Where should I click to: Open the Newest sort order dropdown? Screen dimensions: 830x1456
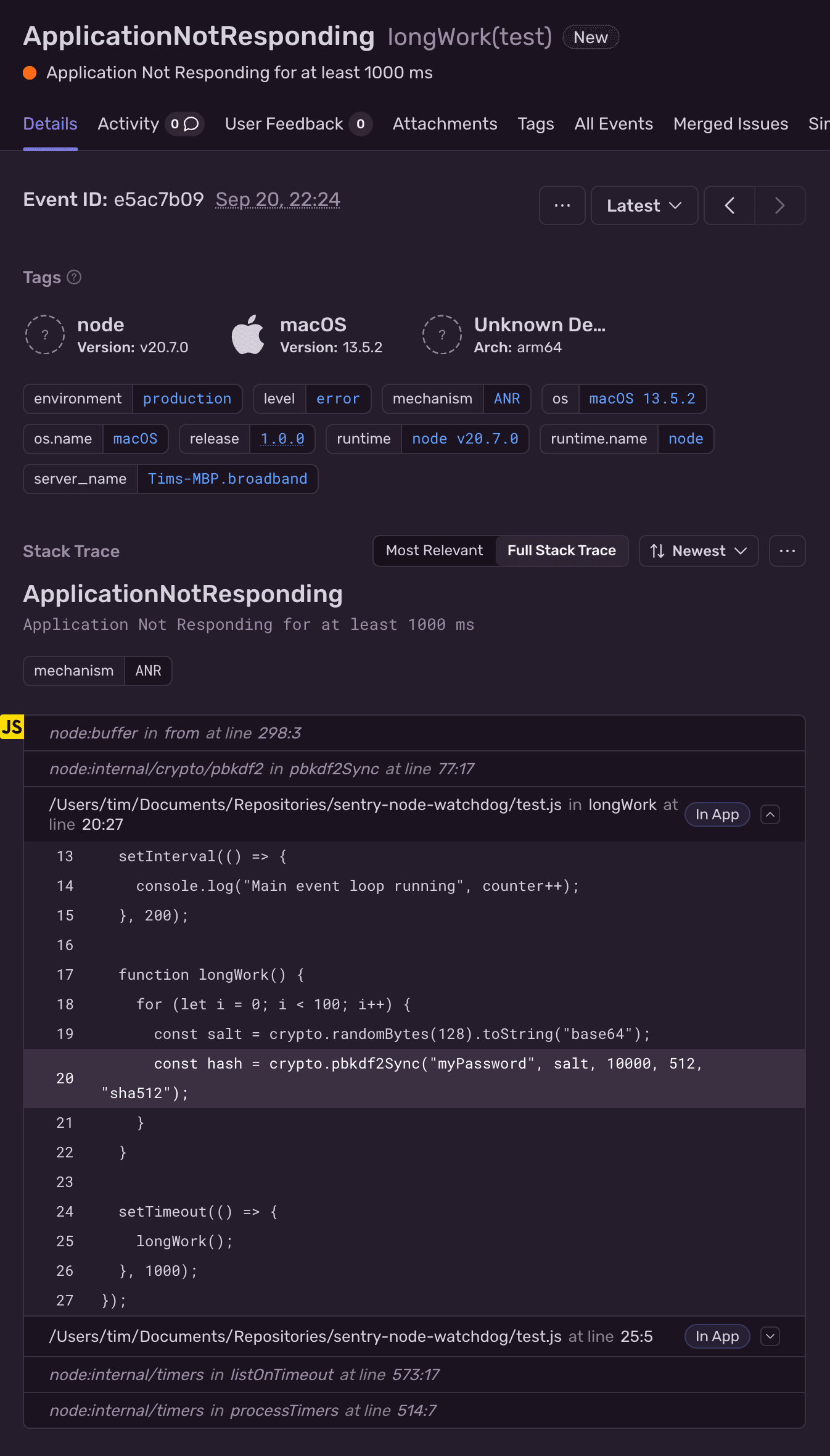click(699, 551)
